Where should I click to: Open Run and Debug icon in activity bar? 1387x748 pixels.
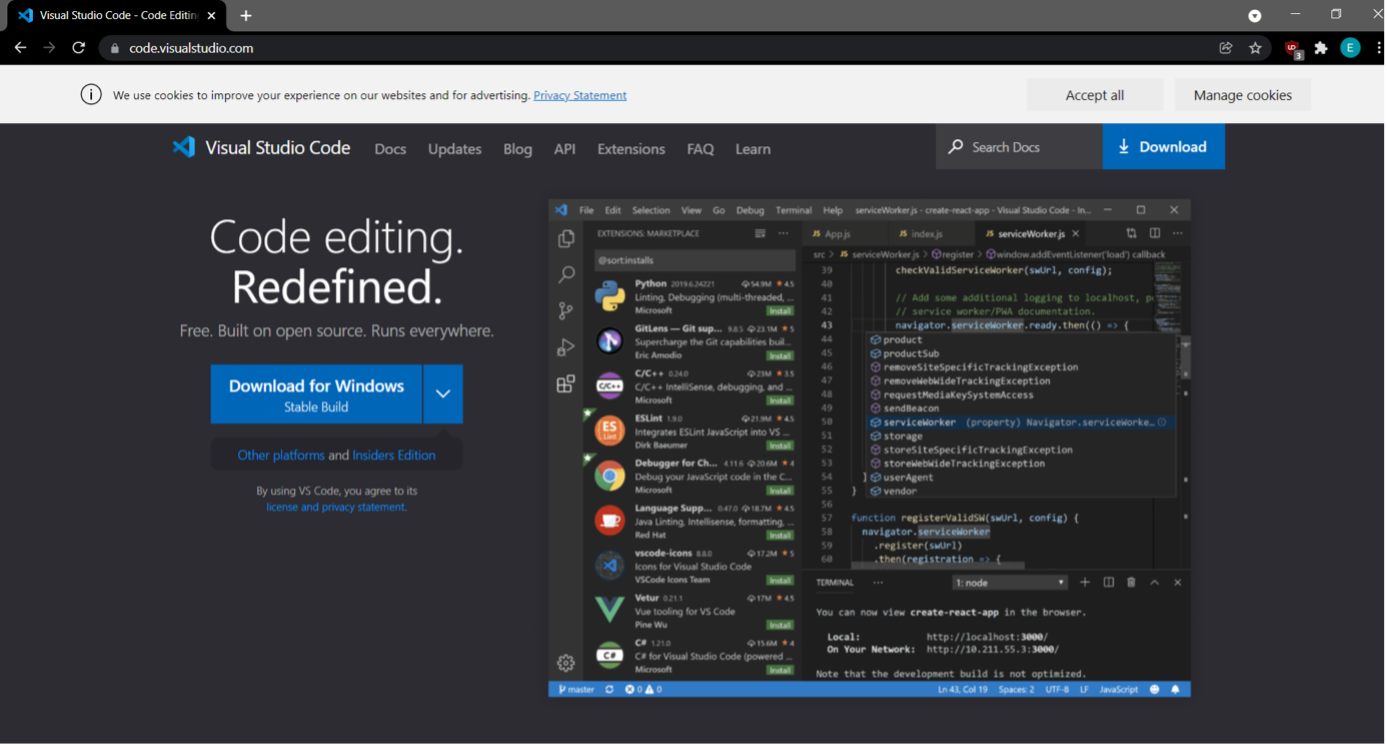click(566, 347)
